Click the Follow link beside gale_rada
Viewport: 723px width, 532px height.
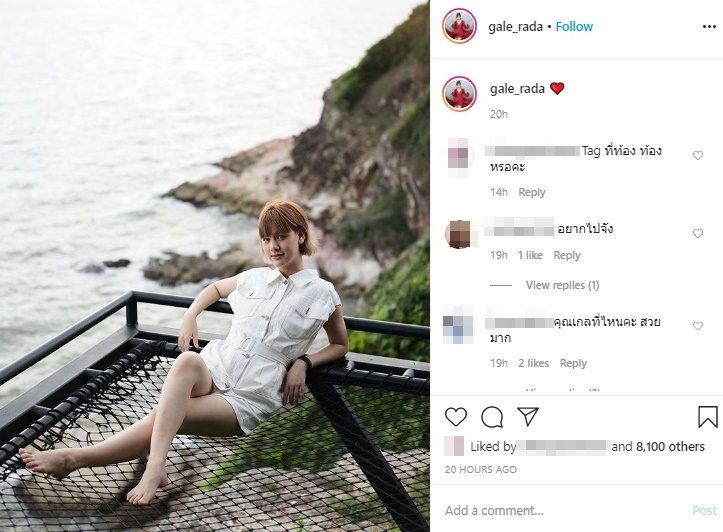tap(574, 27)
